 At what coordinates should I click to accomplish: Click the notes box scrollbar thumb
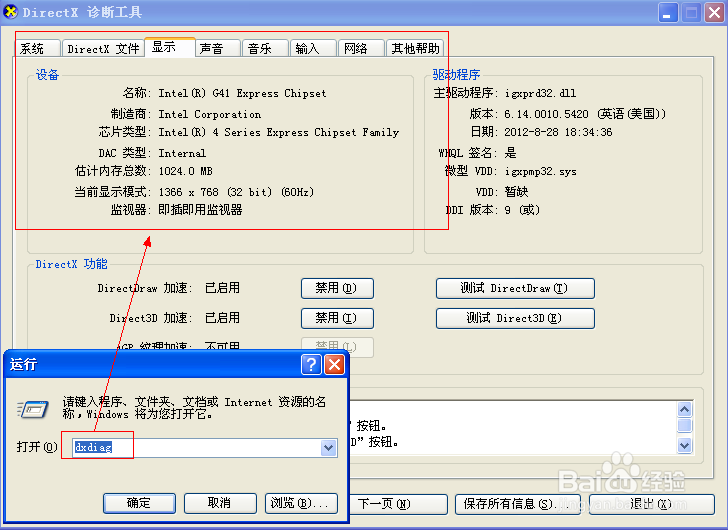click(x=685, y=426)
